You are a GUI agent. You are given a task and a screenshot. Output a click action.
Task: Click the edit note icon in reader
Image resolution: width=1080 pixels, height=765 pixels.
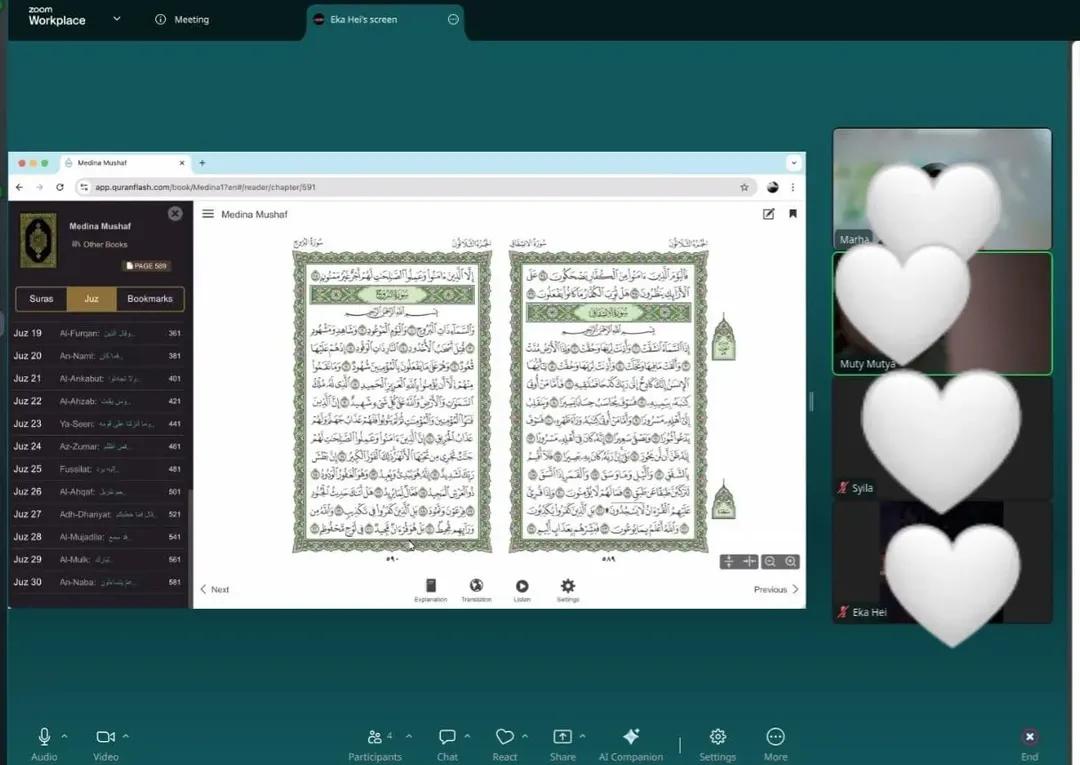(x=769, y=214)
